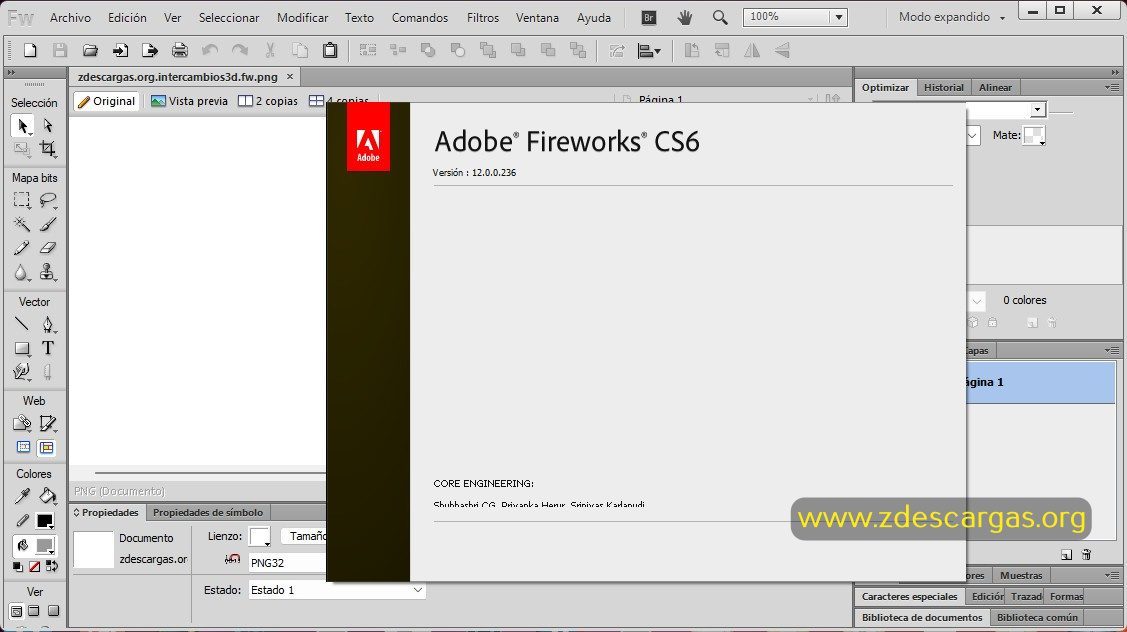Select the Hotspot tool
This screenshot has height=632, width=1127.
click(x=22, y=423)
